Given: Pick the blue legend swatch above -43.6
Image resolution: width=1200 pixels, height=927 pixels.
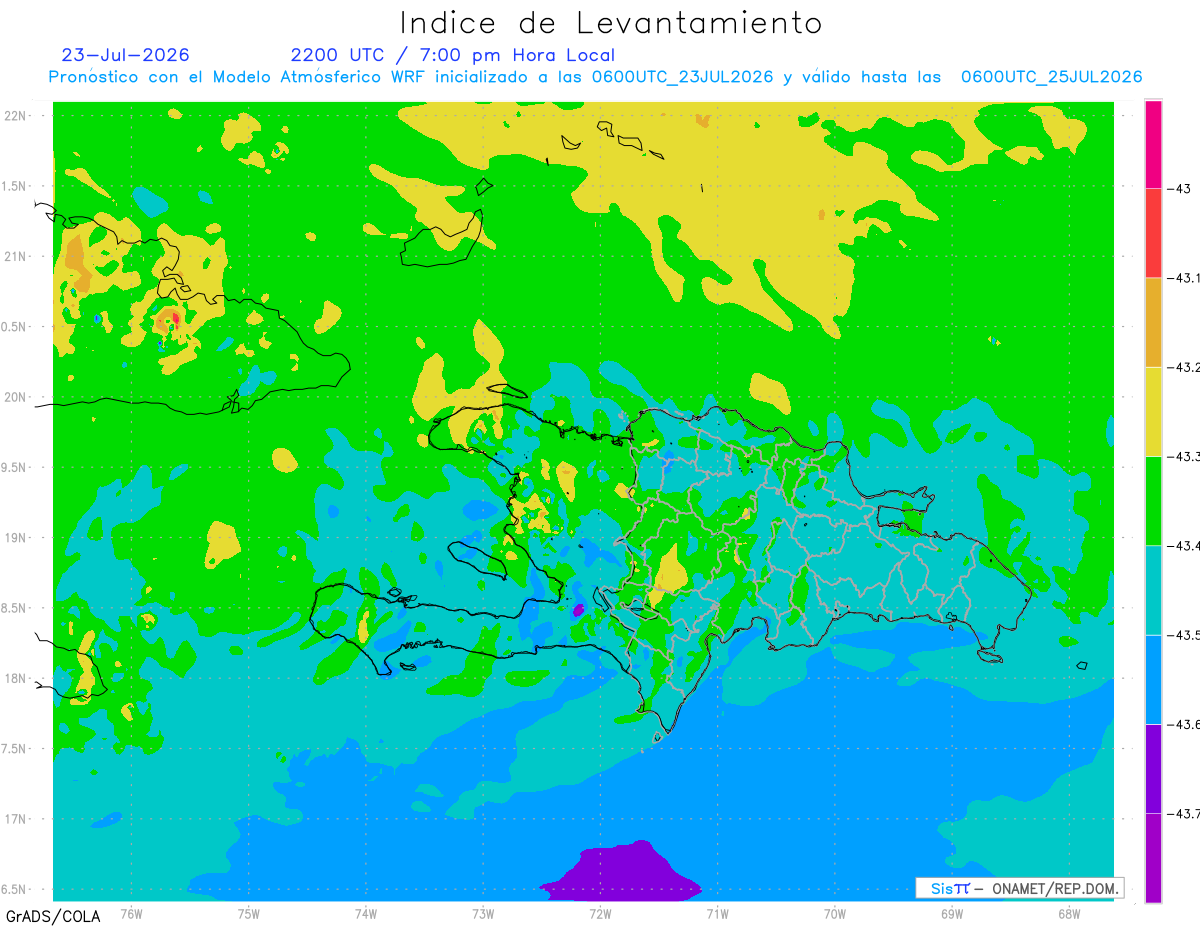Looking at the screenshot, I should (1153, 679).
